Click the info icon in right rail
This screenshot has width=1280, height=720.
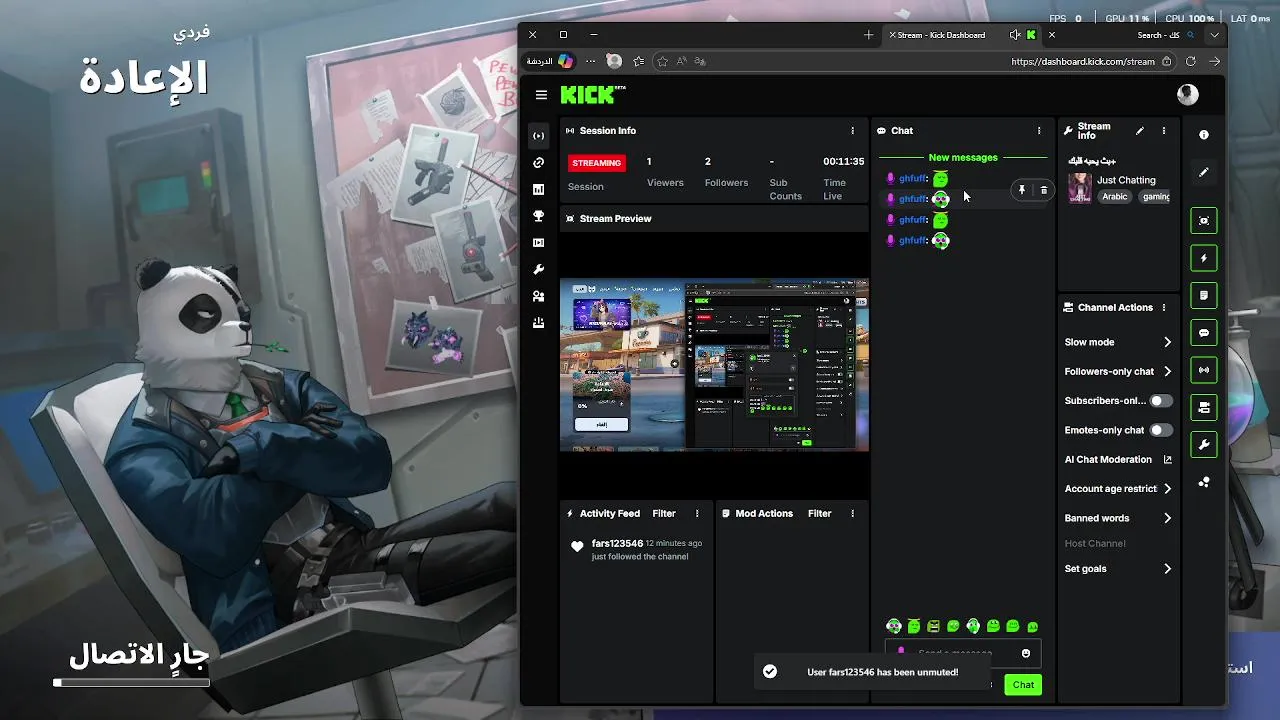1204,134
